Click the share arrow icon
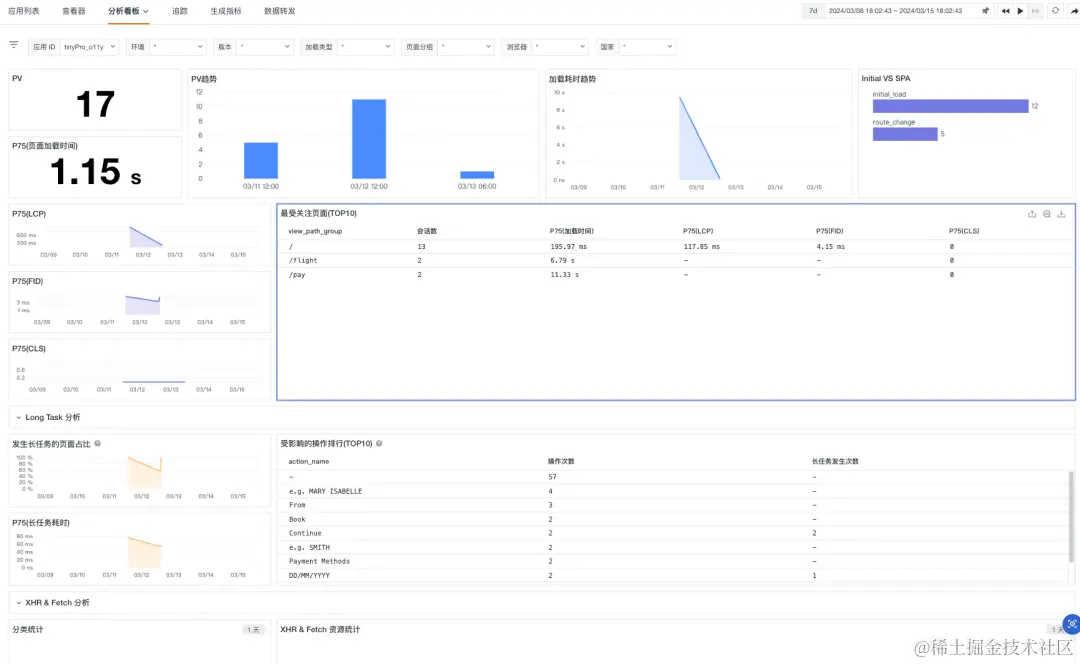The image size is (1080, 664). pyautogui.click(x=1073, y=11)
